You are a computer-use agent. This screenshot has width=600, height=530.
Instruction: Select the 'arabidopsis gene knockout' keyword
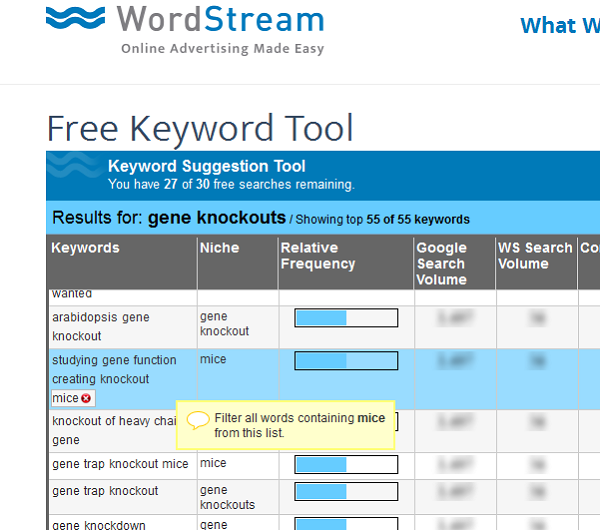tap(101, 326)
